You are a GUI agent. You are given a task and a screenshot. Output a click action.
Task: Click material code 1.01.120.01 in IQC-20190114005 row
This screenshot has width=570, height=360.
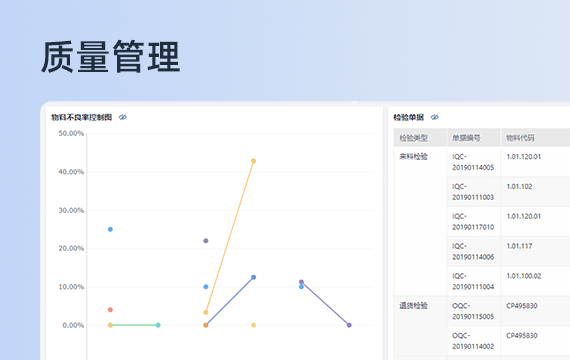(x=523, y=157)
